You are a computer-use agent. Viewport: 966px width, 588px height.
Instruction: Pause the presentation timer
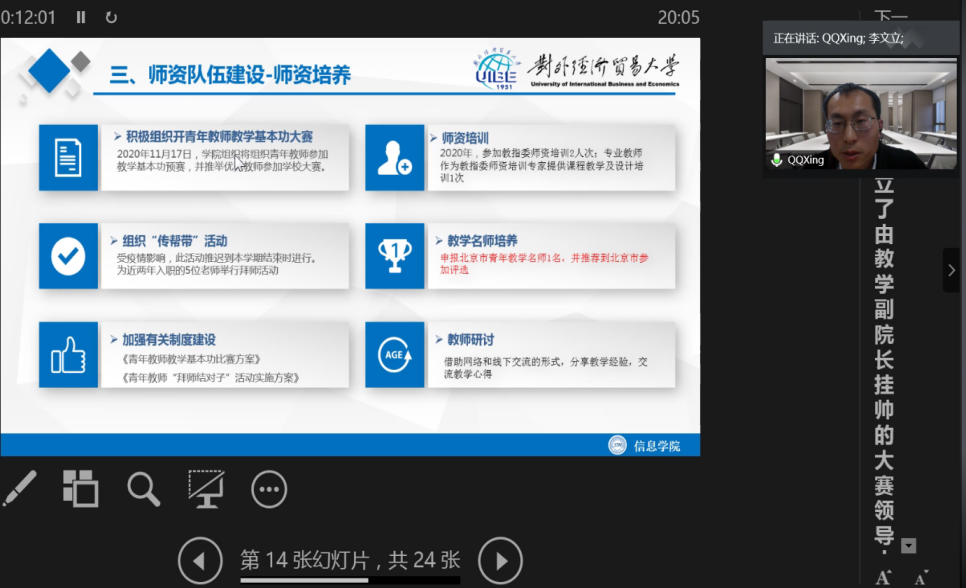click(x=81, y=17)
